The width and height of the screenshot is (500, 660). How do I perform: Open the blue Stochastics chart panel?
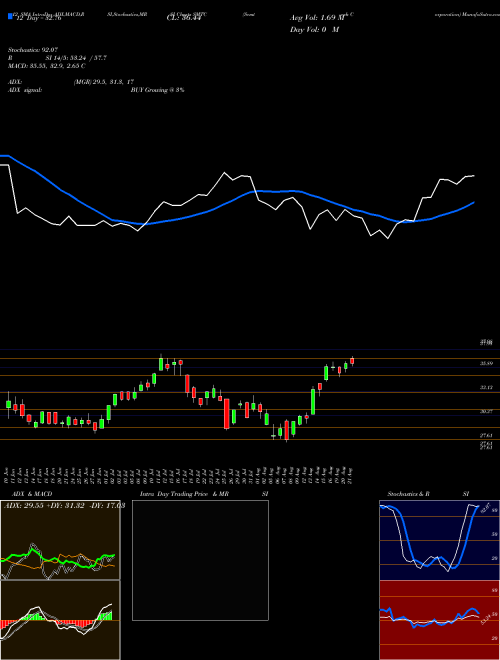(x=439, y=540)
